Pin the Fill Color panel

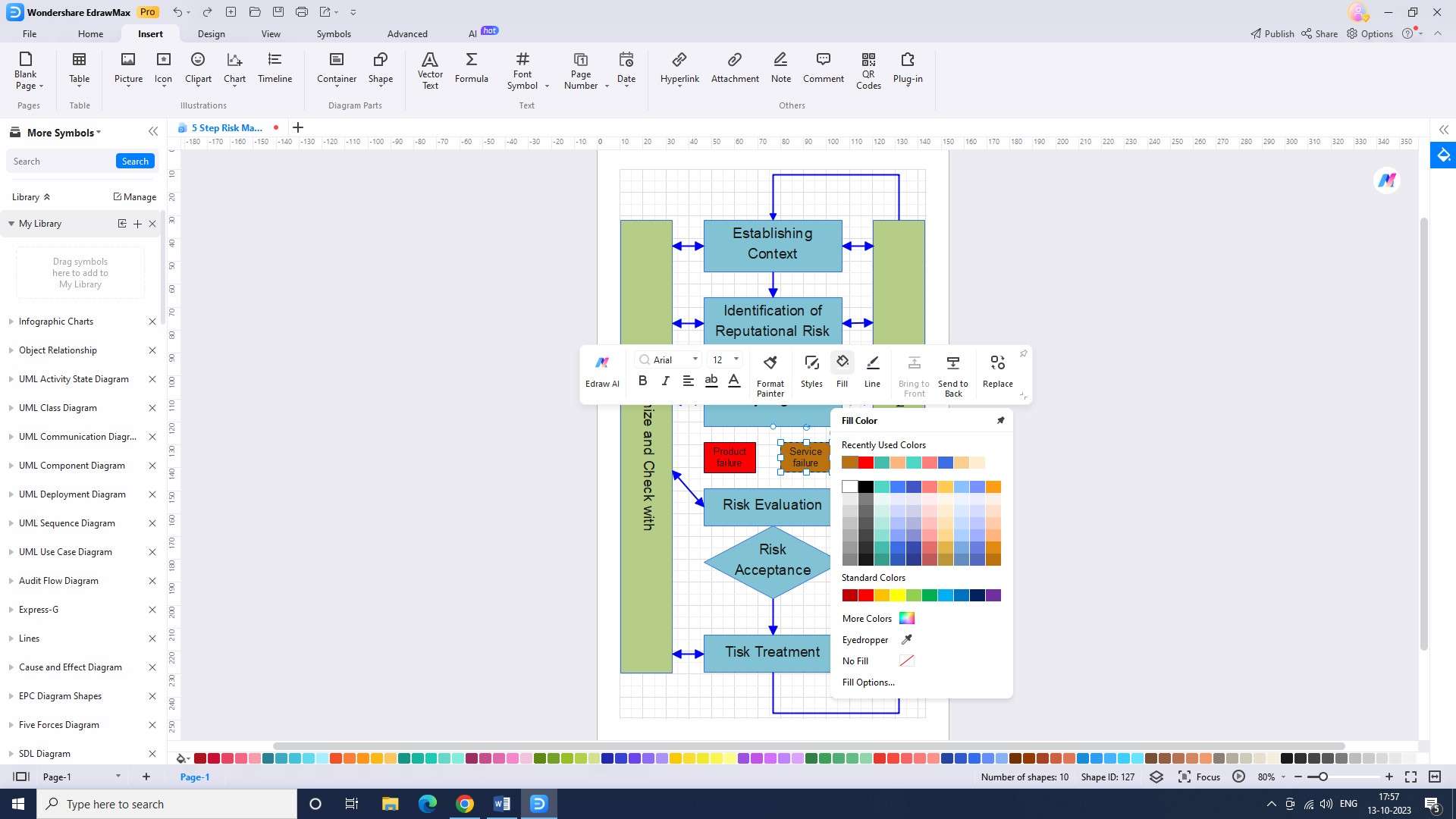point(1000,421)
